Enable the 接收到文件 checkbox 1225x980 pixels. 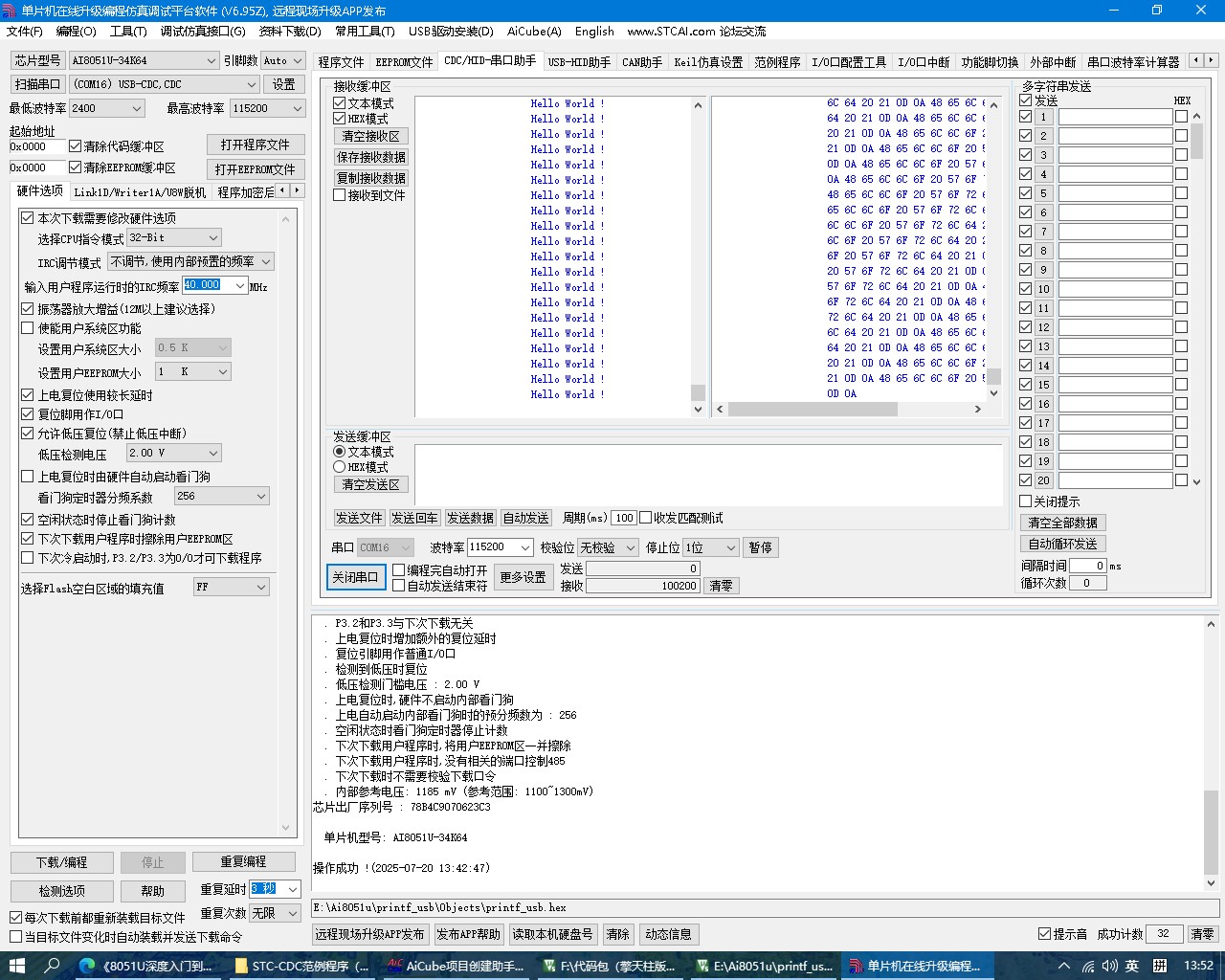click(340, 195)
